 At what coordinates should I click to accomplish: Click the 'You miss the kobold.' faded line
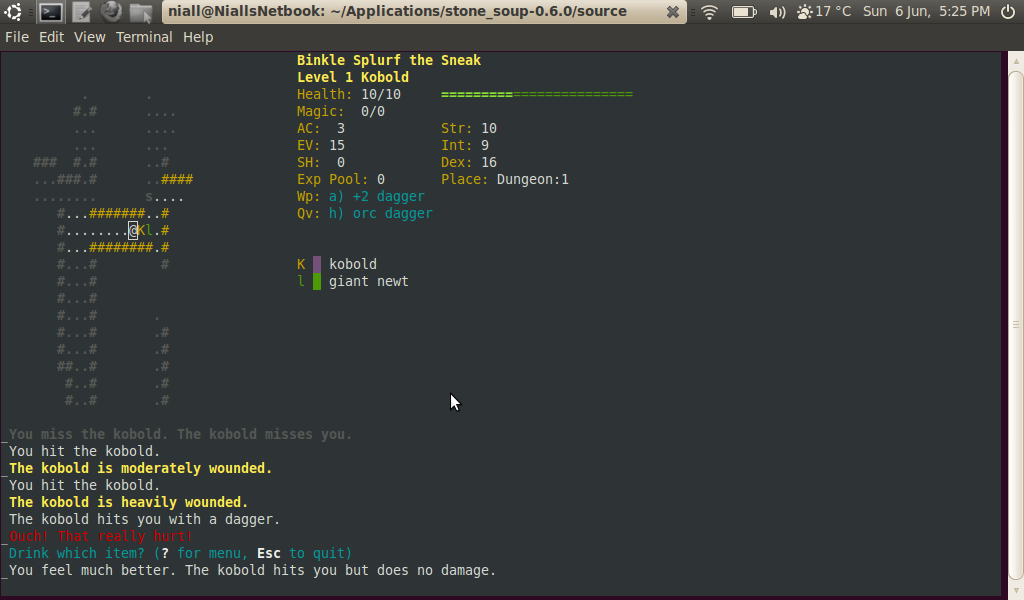point(180,434)
